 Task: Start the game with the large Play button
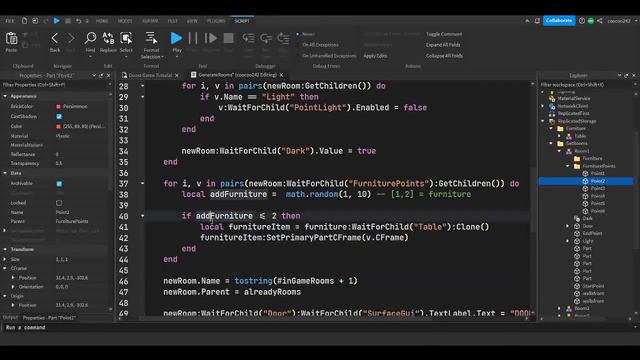[x=176, y=38]
